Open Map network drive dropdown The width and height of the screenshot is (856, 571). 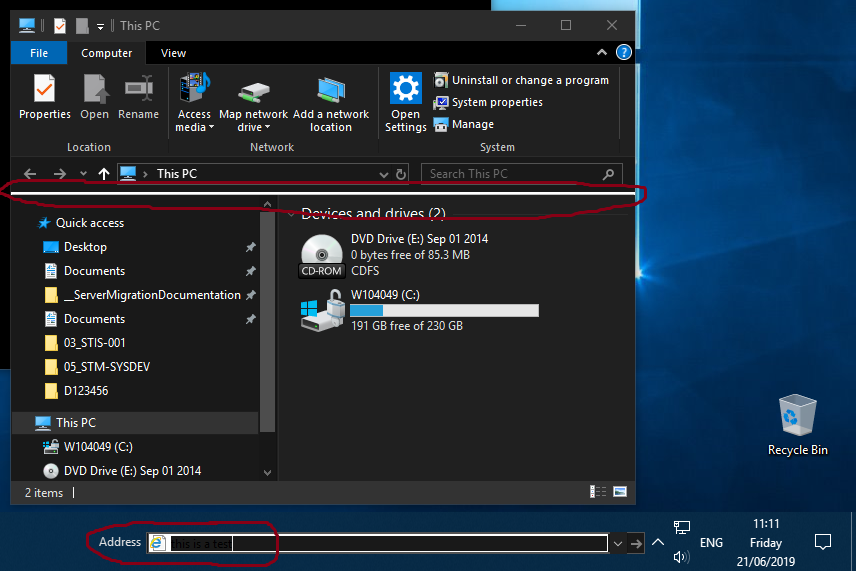pyautogui.click(x=253, y=103)
